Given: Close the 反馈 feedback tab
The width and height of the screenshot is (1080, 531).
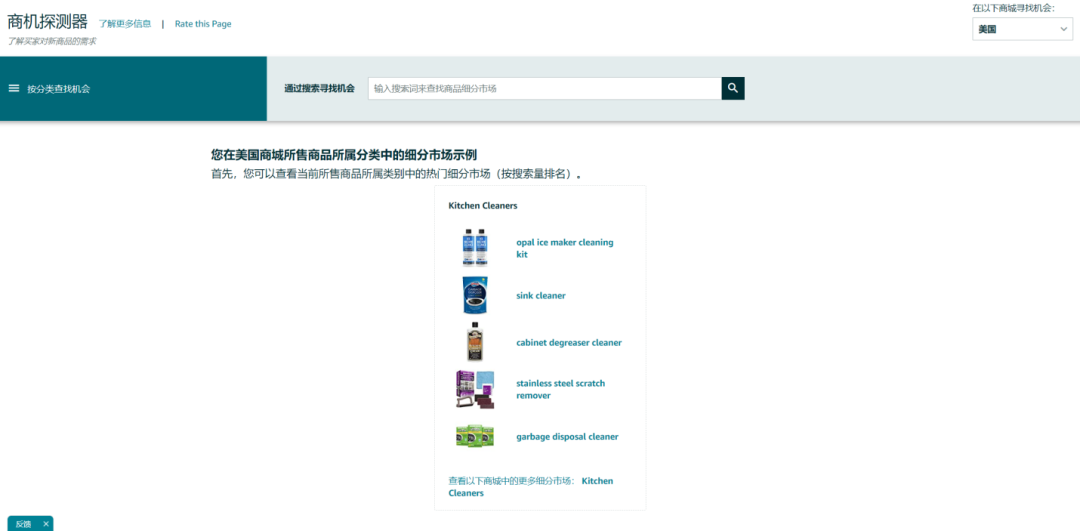Looking at the screenshot, I should point(46,523).
